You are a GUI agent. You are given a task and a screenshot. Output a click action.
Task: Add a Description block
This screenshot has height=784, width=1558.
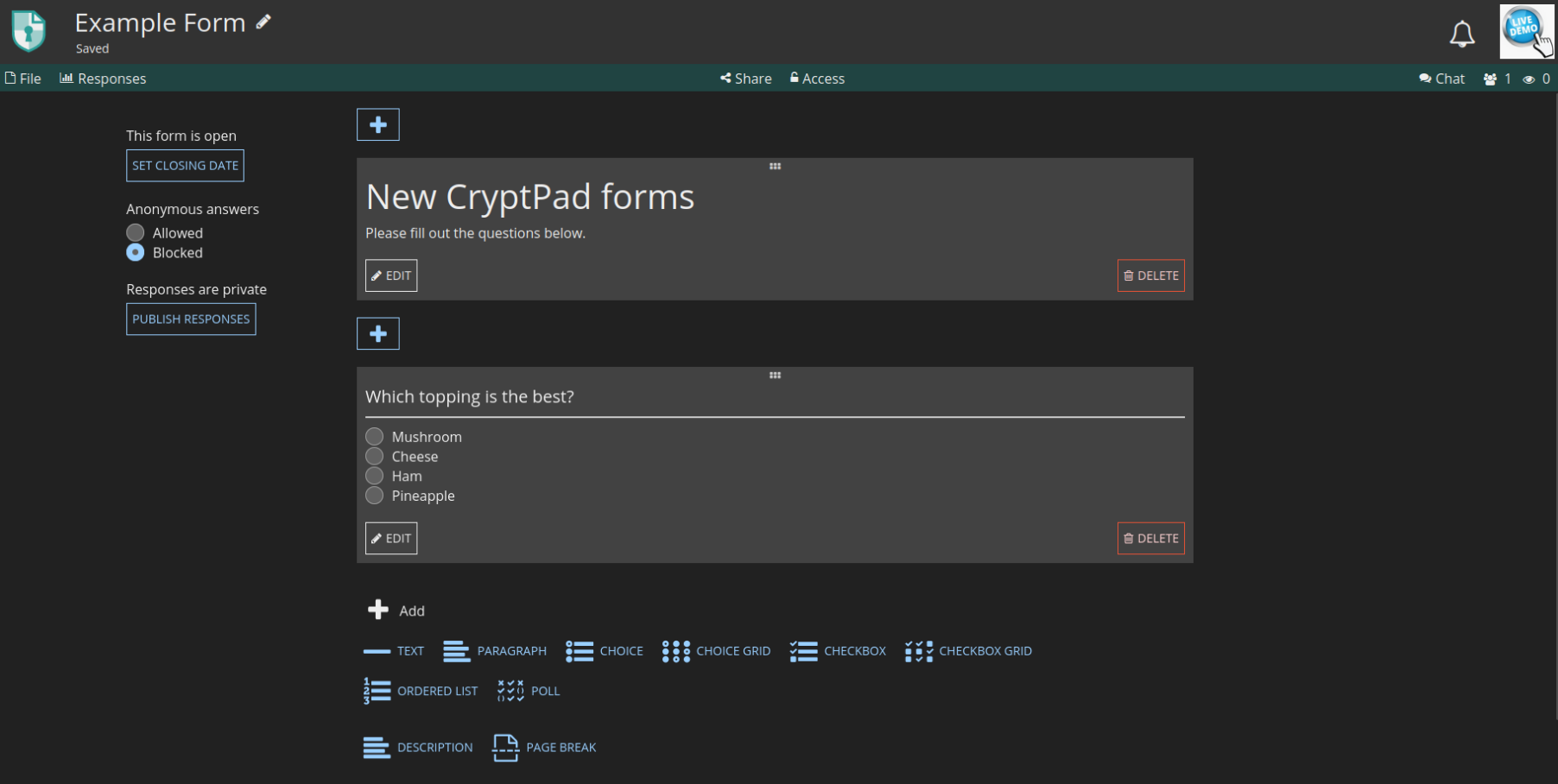coord(418,748)
